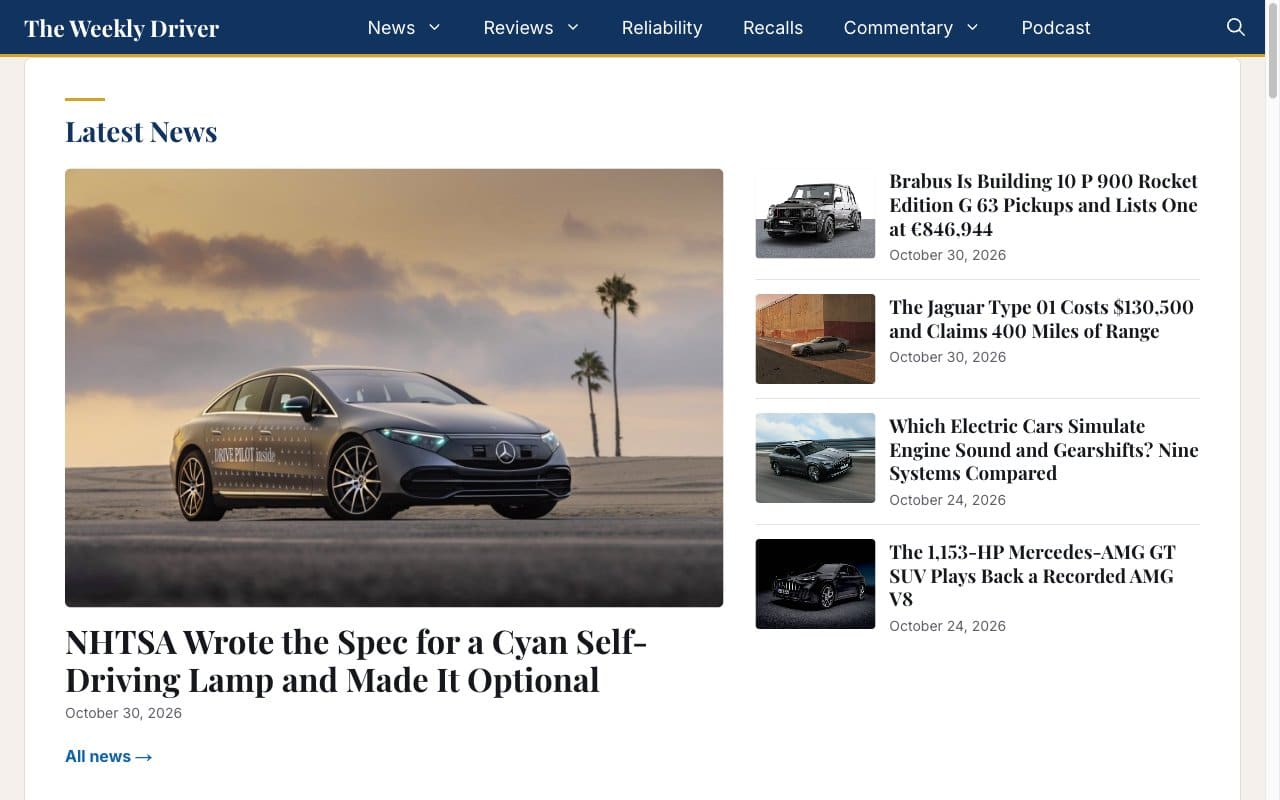Screen dimensions: 1280x800
Task: Click the October 30, 2026 date under the NHTSA headline
Action: pos(123,713)
